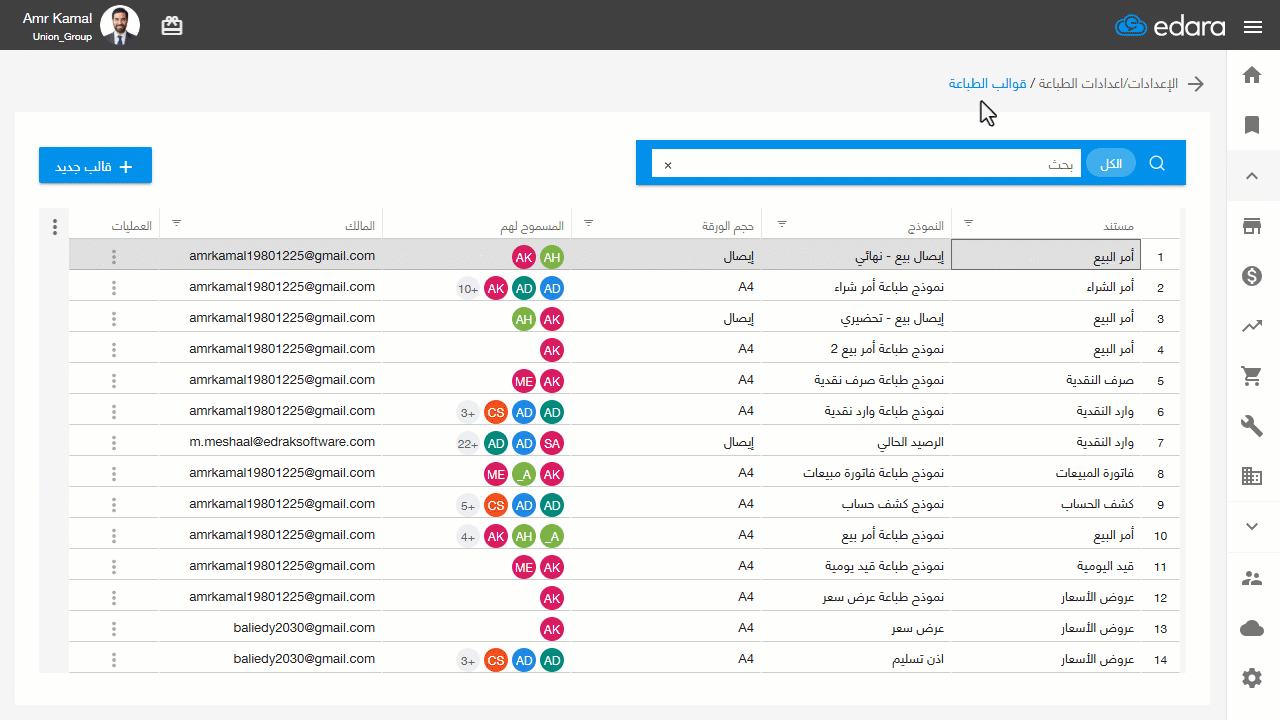Open filter for النموذج column
Image resolution: width=1280 pixels, height=720 pixels.
coord(782,223)
